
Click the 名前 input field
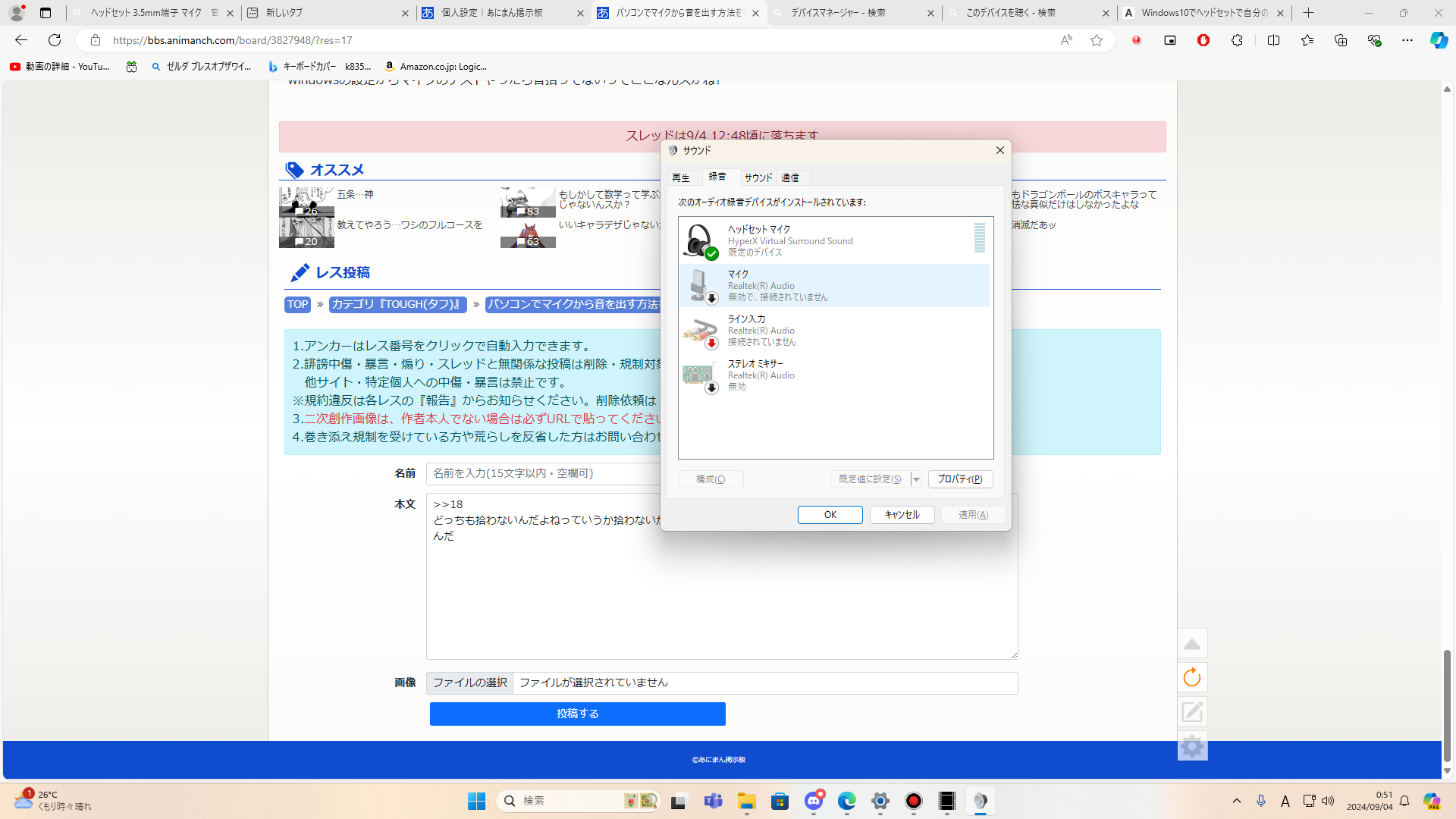click(543, 473)
